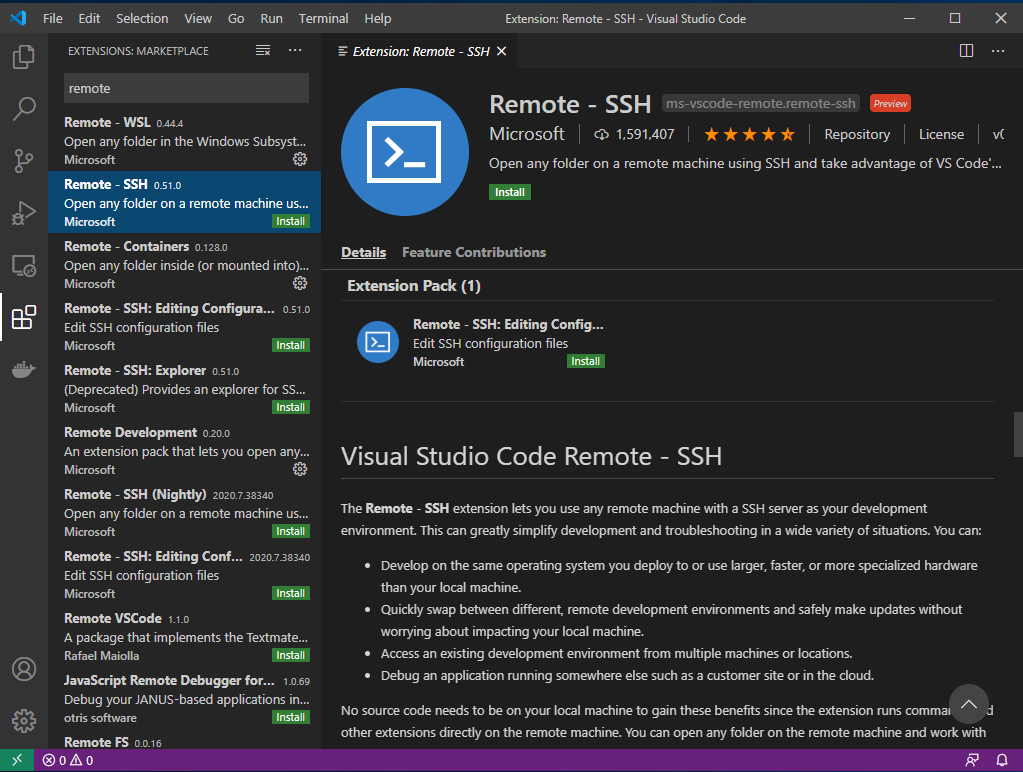1023x772 pixels.
Task: Click the Visual Studio Code logo icon
Action: [18, 18]
